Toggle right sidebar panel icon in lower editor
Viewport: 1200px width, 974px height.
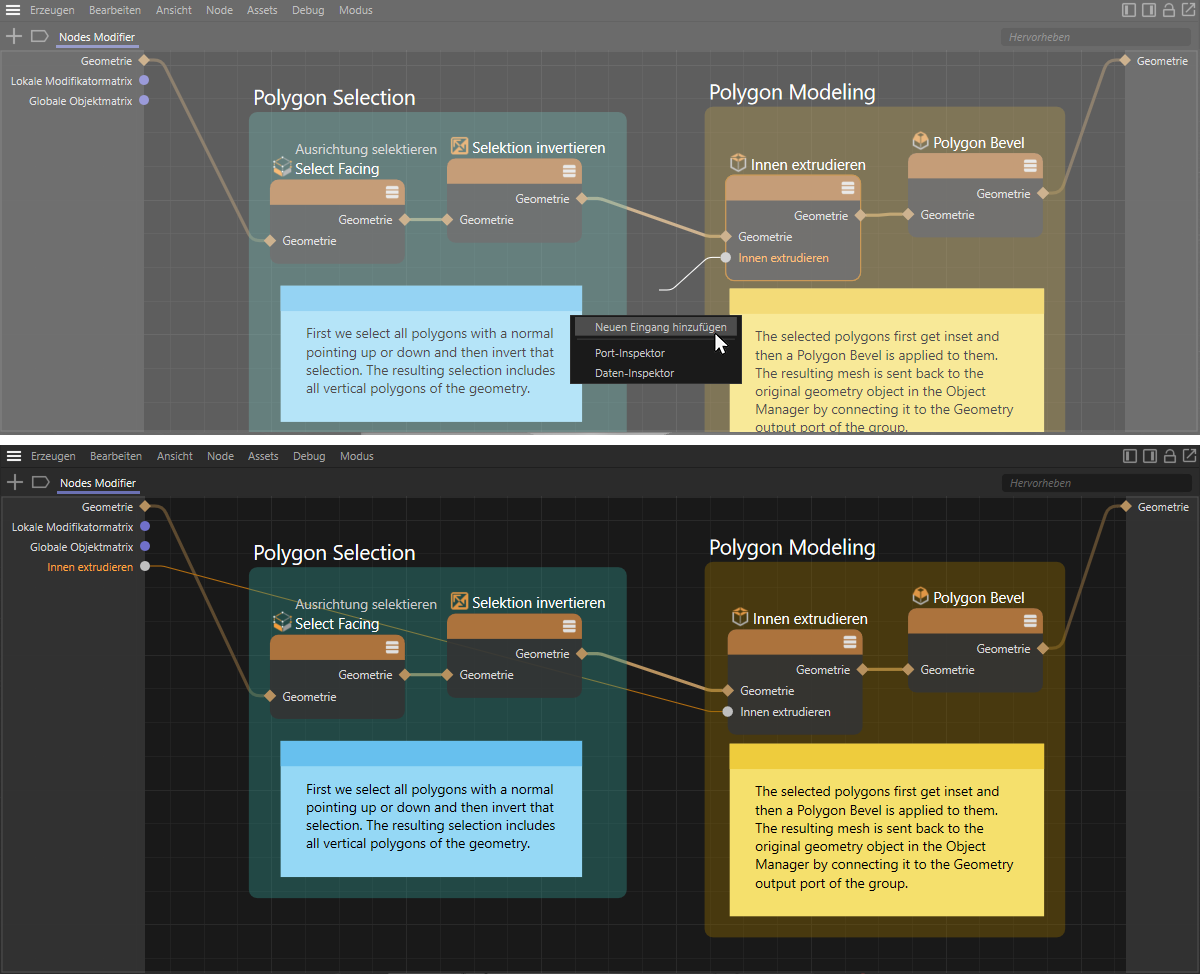pyautogui.click(x=1149, y=456)
